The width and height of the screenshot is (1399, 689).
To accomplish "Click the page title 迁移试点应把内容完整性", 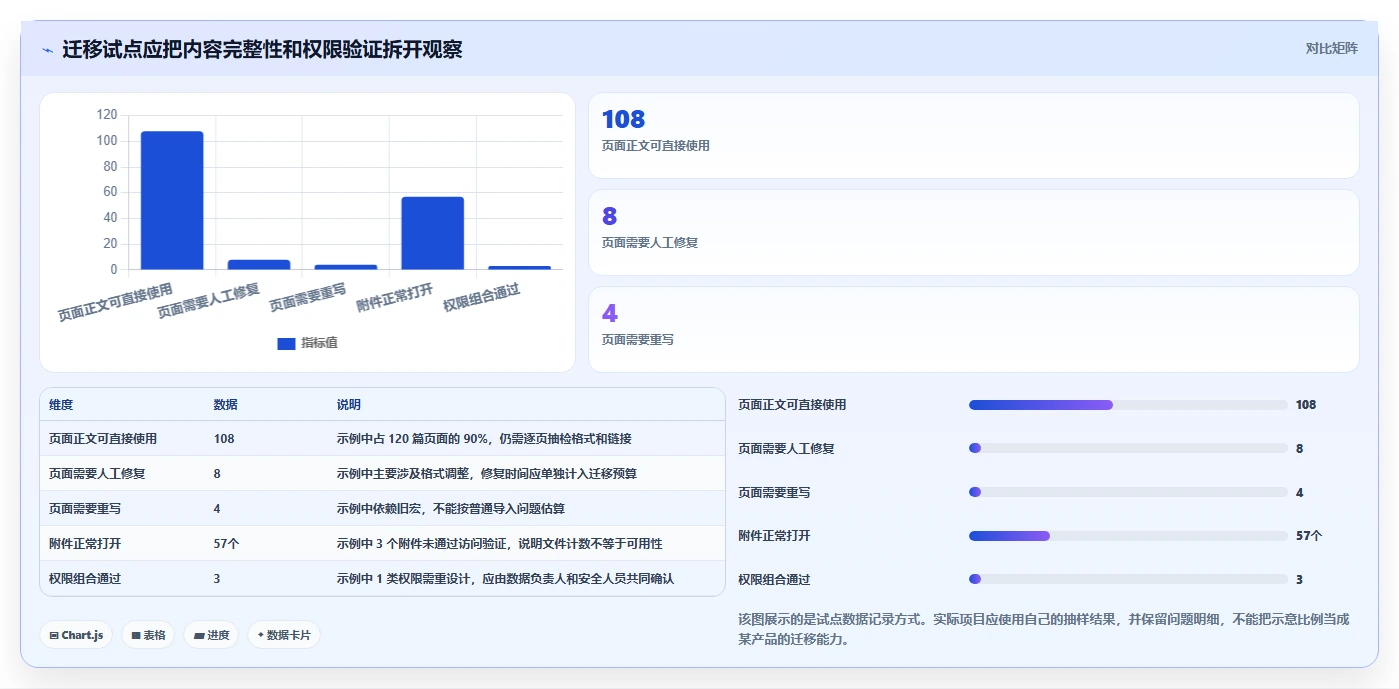I will [x=262, y=49].
